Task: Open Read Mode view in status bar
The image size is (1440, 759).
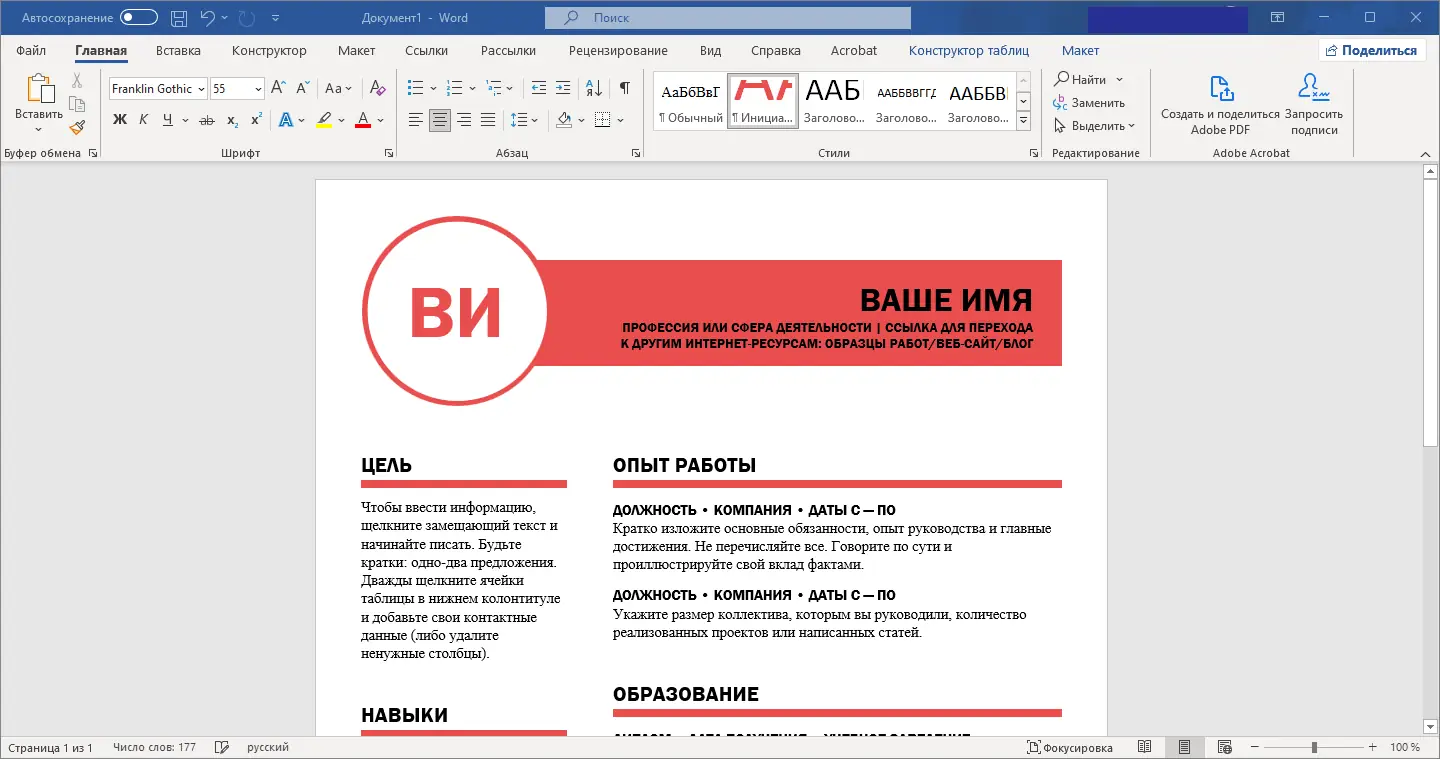Action: coord(1144,747)
